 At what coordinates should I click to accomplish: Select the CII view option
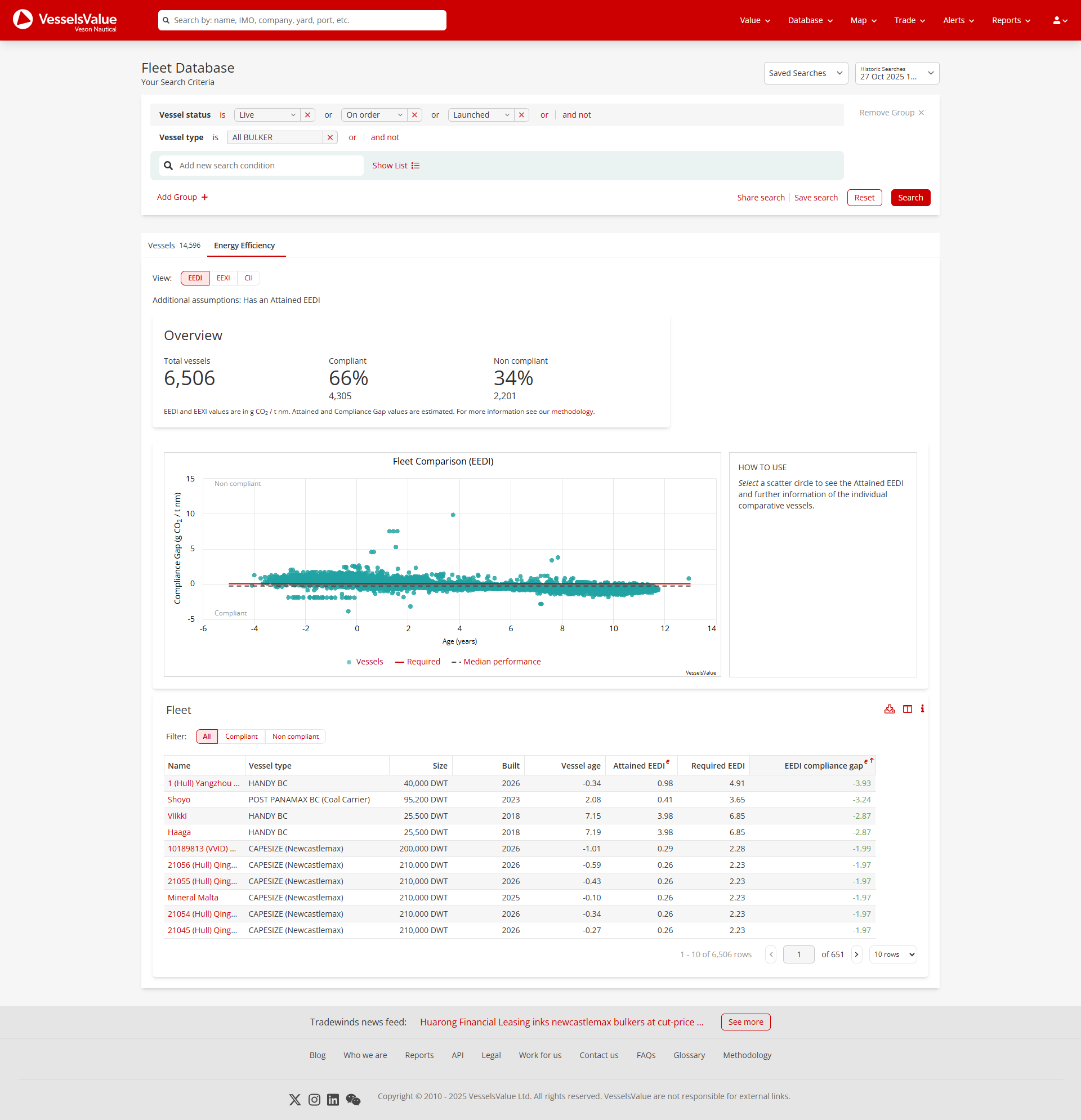tap(248, 278)
